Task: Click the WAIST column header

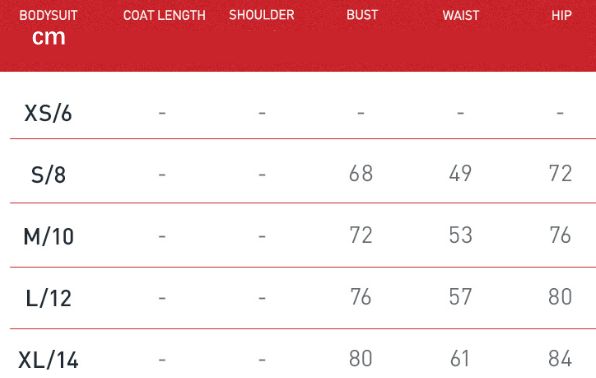Action: [461, 15]
